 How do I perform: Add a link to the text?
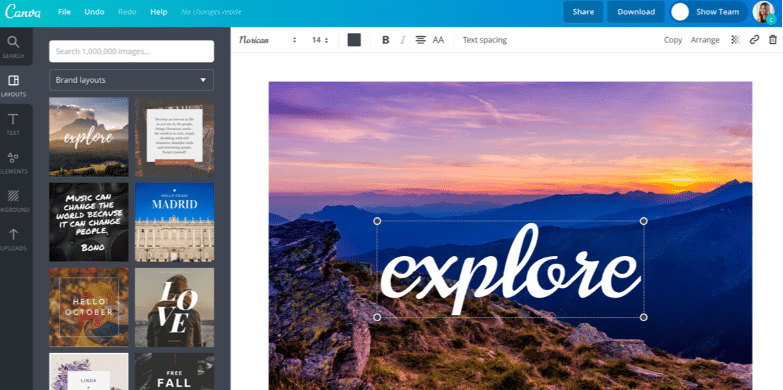coord(754,40)
